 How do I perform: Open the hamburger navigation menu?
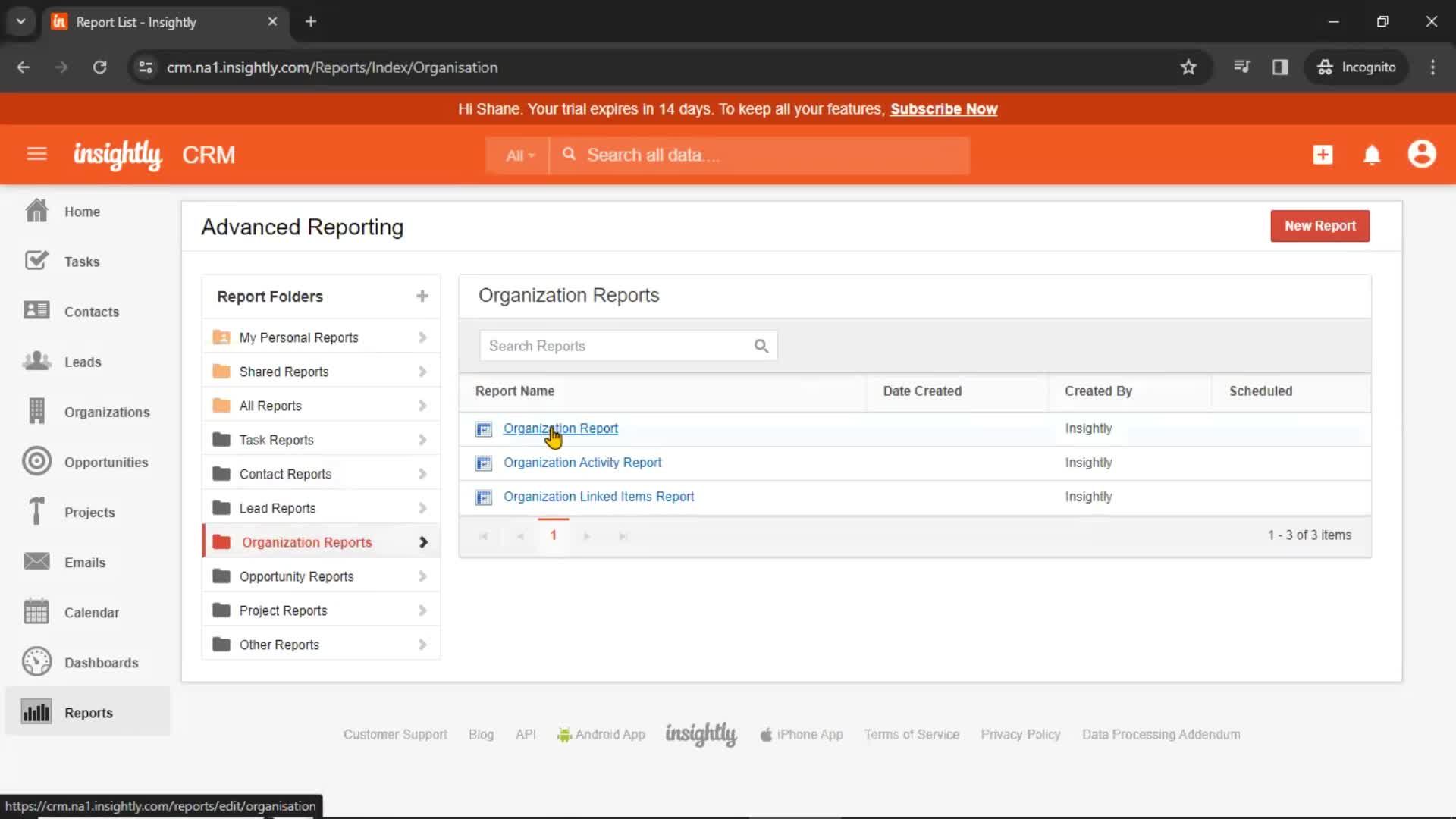coord(36,154)
